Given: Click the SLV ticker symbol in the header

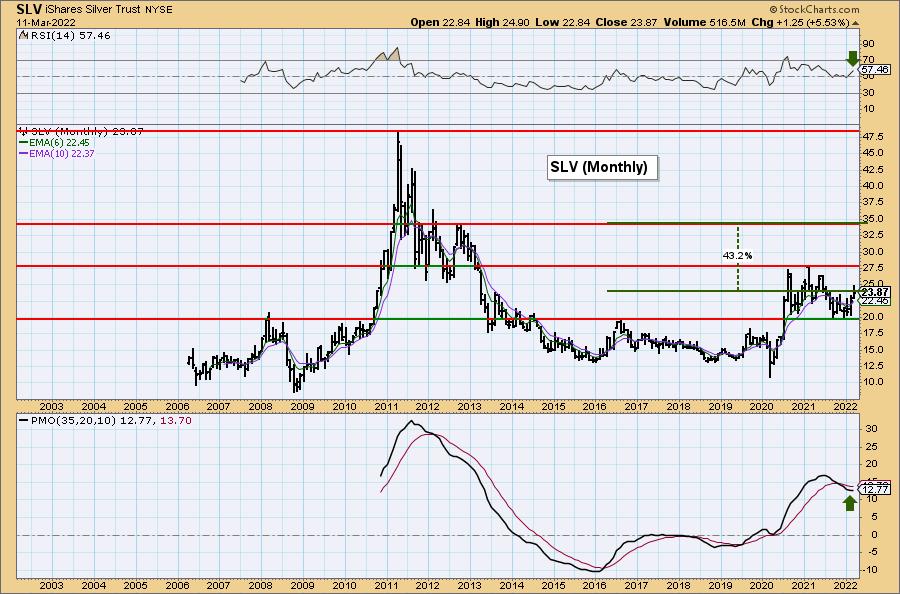Looking at the screenshot, I should (x=29, y=9).
